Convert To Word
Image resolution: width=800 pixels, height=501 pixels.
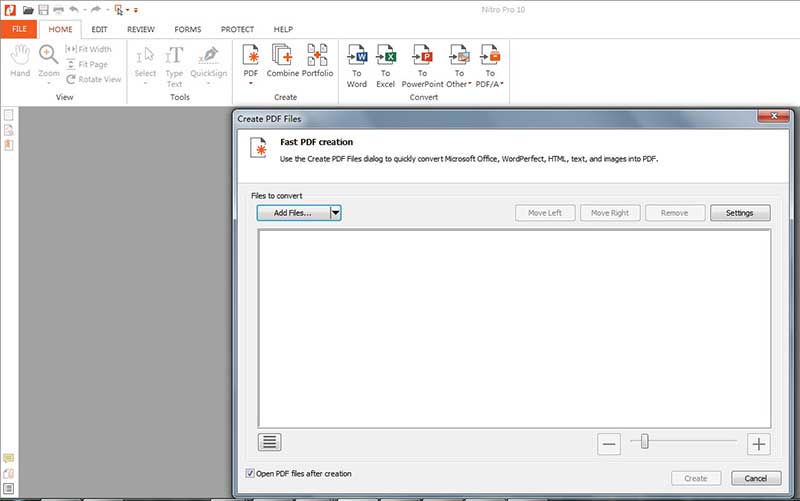[357, 66]
